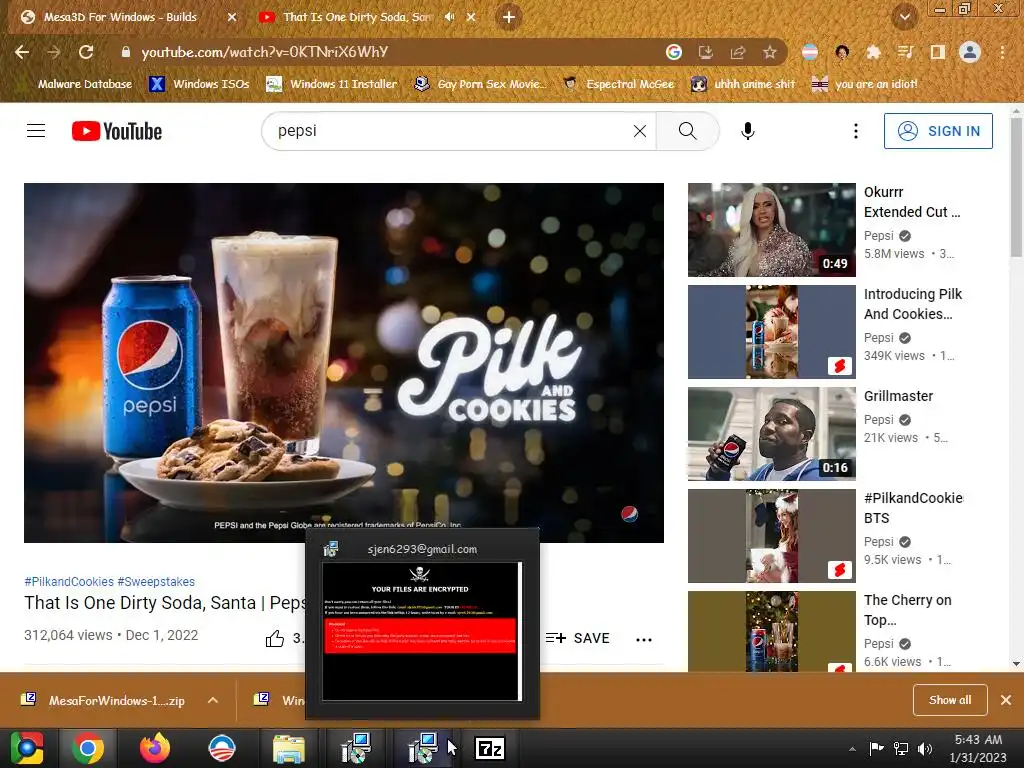
Task: Switch to Mesa3D For Windows tab
Action: (x=121, y=17)
